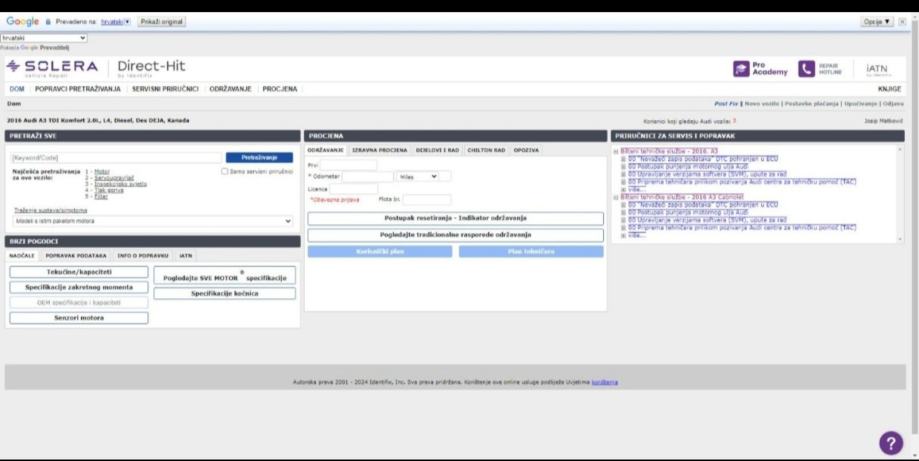The width and height of the screenshot is (919, 461).
Task: Click the Novo vozilo link
Action: [x=762, y=104]
